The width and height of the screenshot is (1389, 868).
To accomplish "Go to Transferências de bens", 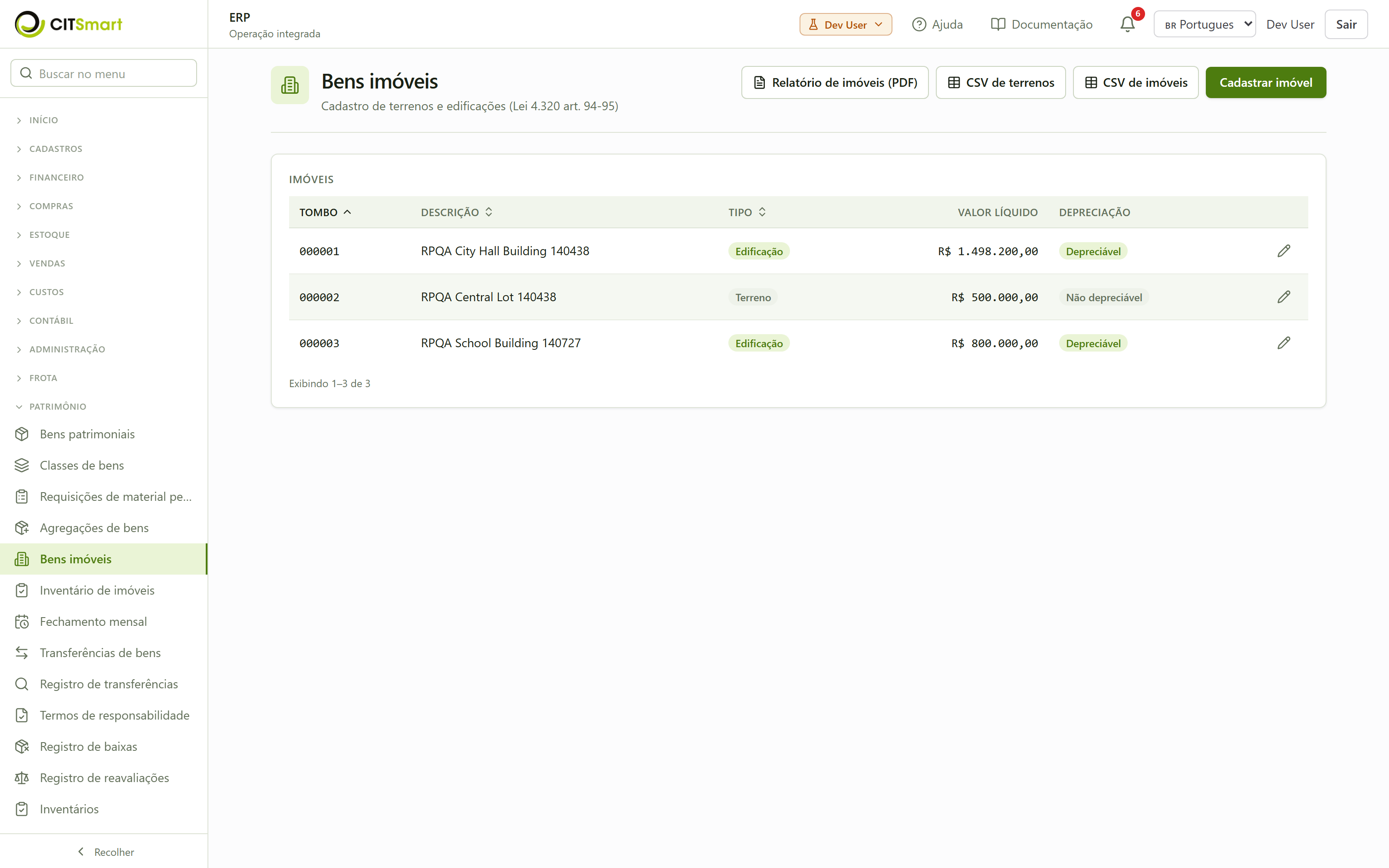I will [x=104, y=653].
